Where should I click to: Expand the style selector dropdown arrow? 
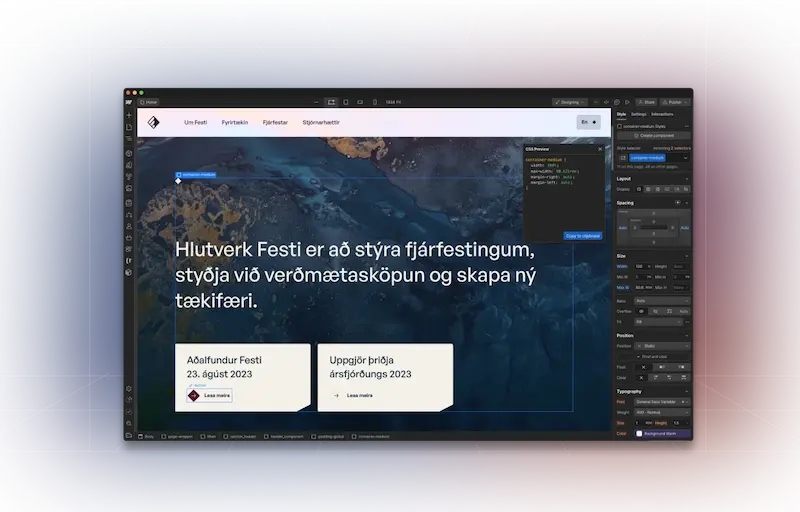tap(685, 157)
